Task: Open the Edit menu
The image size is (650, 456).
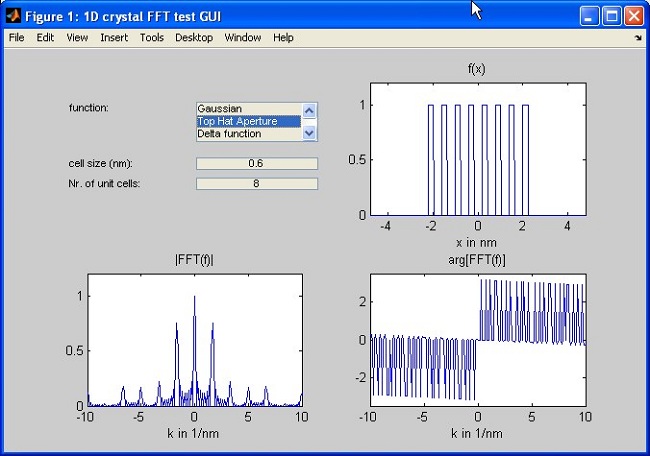Action: [45, 38]
